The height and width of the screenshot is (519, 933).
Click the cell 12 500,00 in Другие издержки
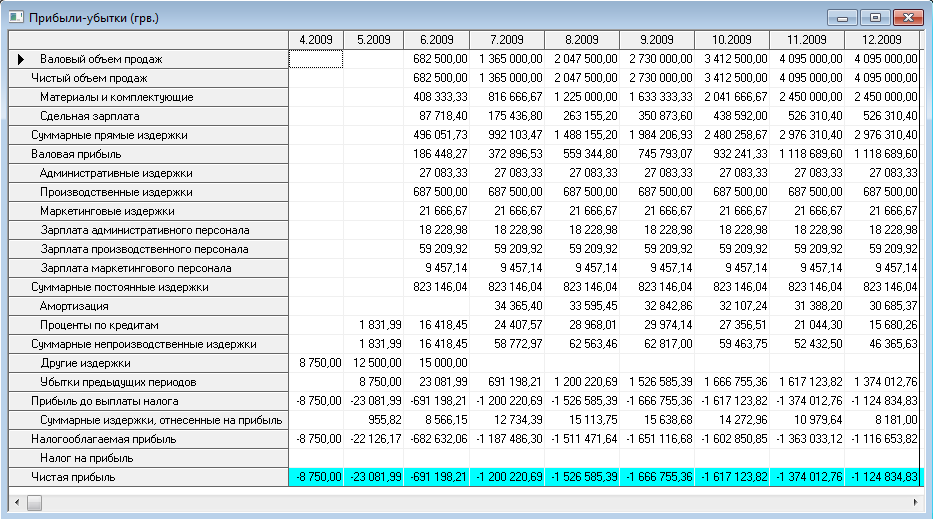pyautogui.click(x=374, y=364)
